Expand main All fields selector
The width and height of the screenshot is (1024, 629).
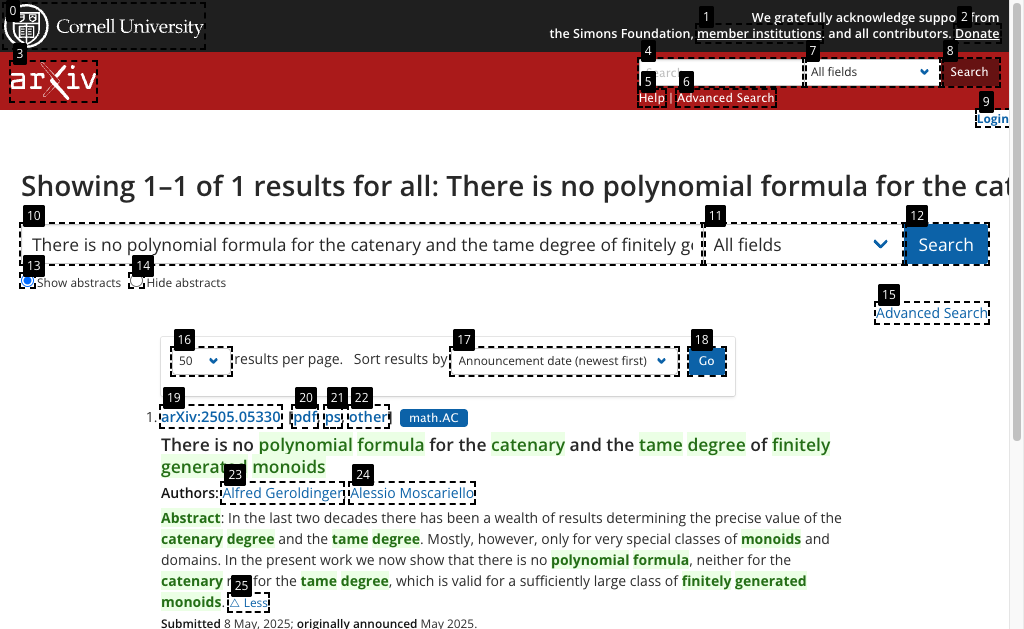[803, 244]
